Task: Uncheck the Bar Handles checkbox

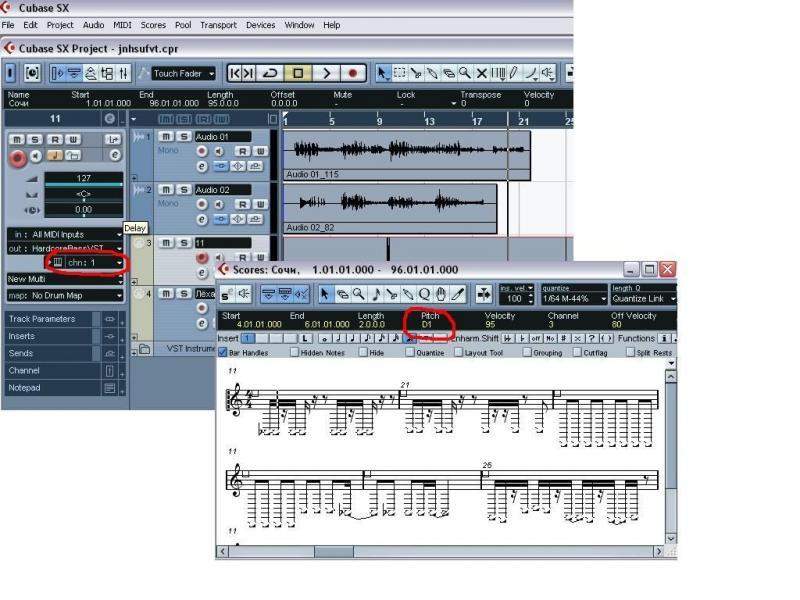Action: pyautogui.click(x=222, y=353)
